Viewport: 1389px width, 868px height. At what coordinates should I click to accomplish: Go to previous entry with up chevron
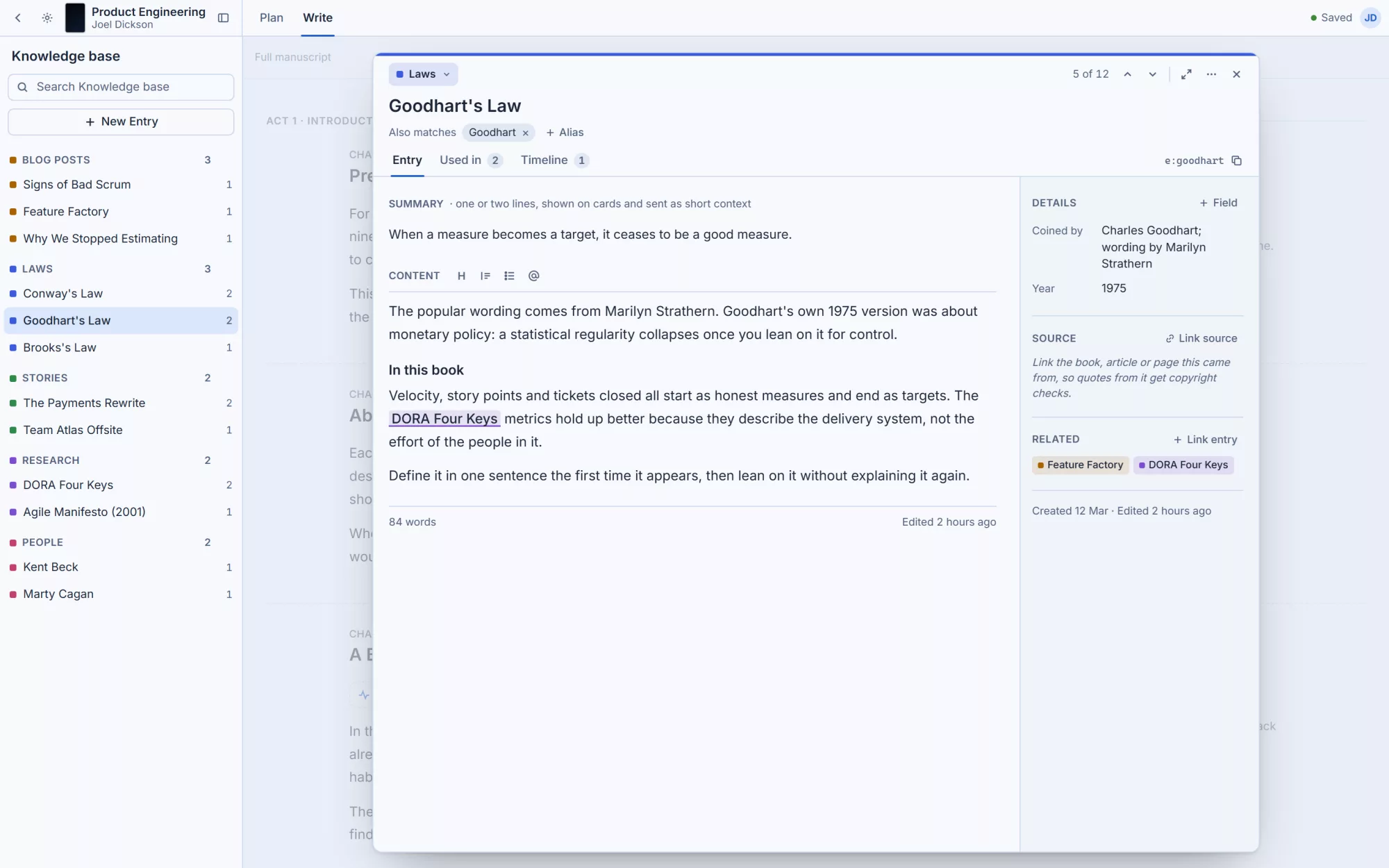click(1128, 74)
